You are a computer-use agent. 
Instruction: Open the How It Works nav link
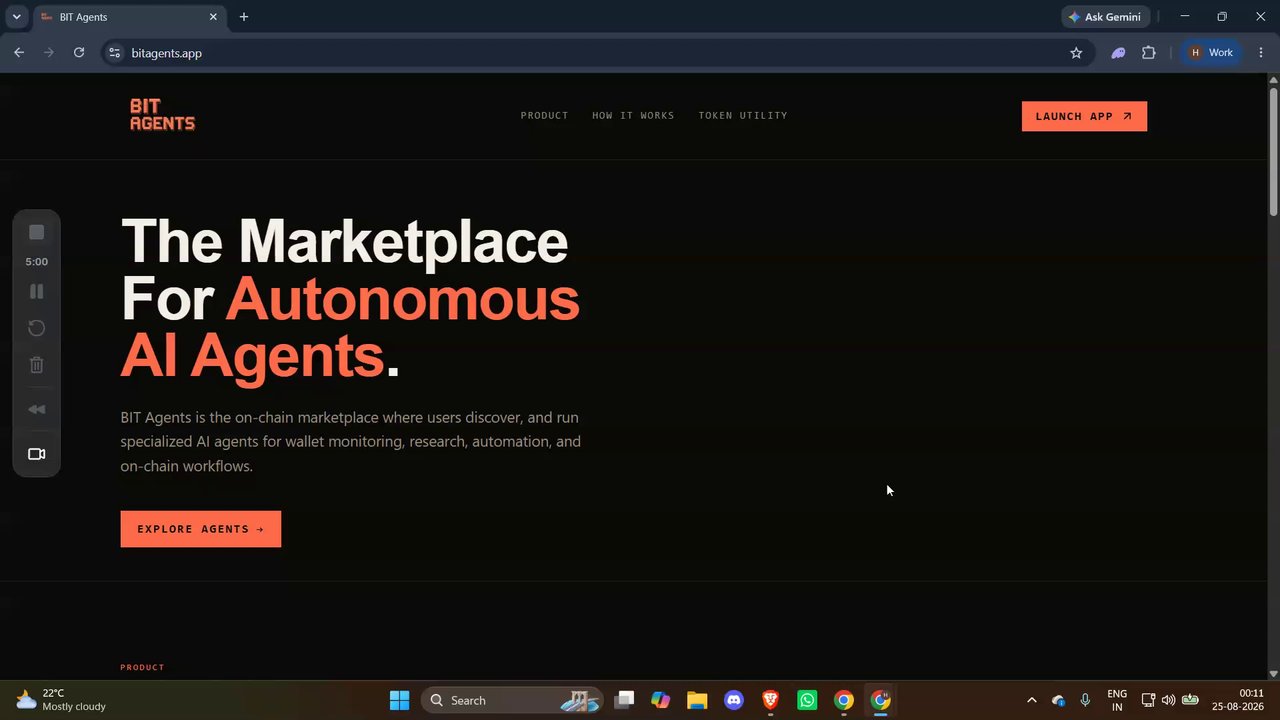click(x=633, y=116)
